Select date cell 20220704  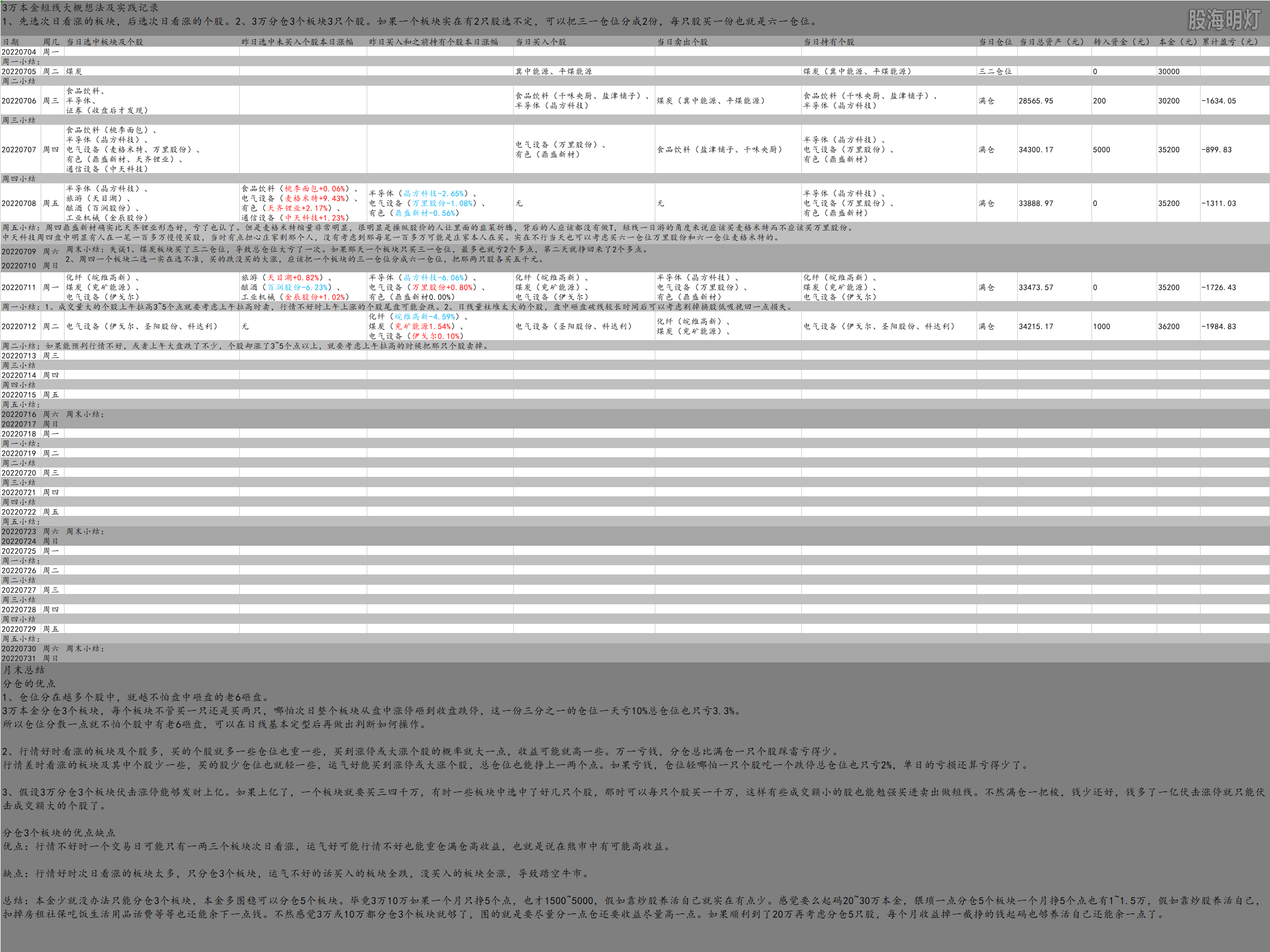tap(19, 52)
